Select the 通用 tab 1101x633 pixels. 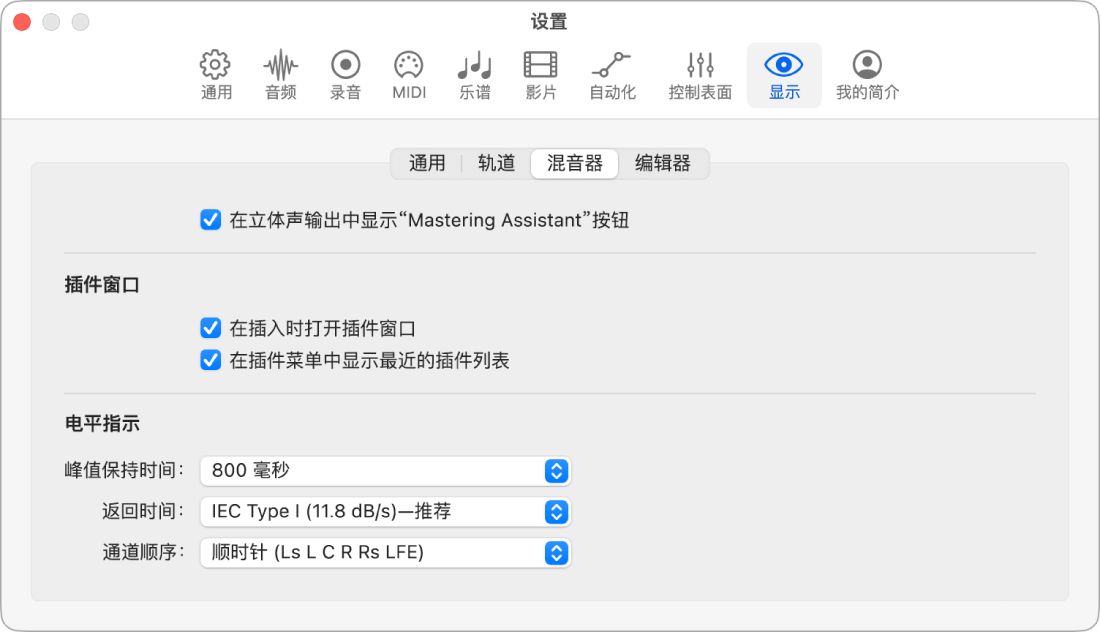click(x=427, y=164)
